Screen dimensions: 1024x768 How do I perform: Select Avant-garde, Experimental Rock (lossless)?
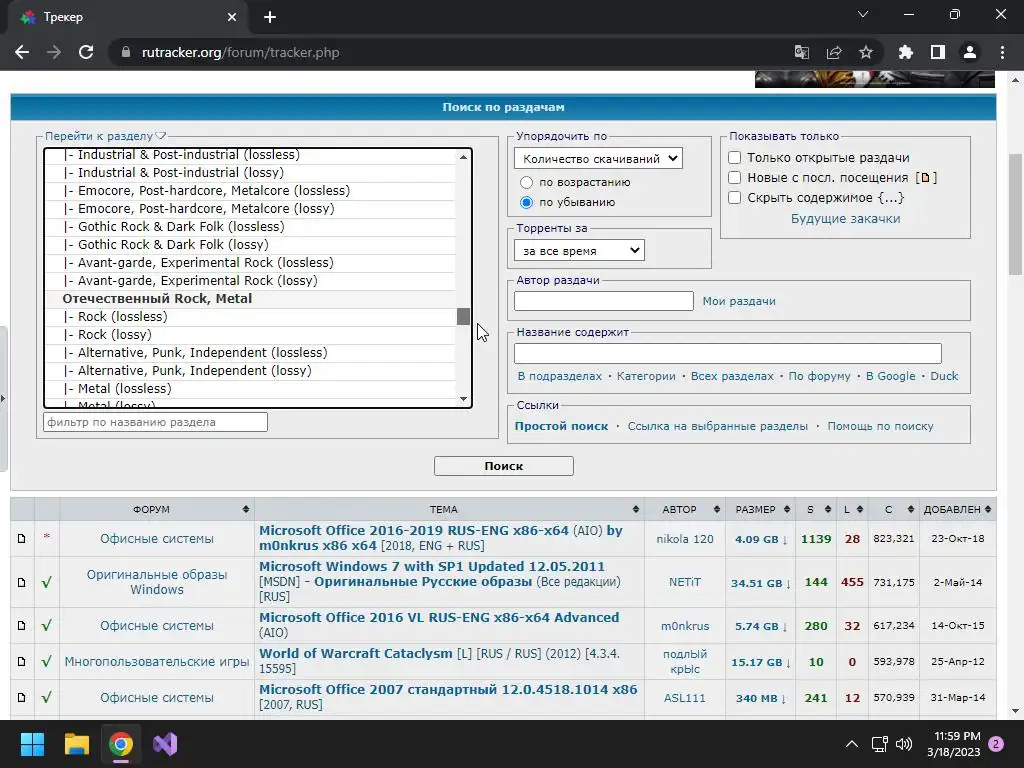pos(250,263)
